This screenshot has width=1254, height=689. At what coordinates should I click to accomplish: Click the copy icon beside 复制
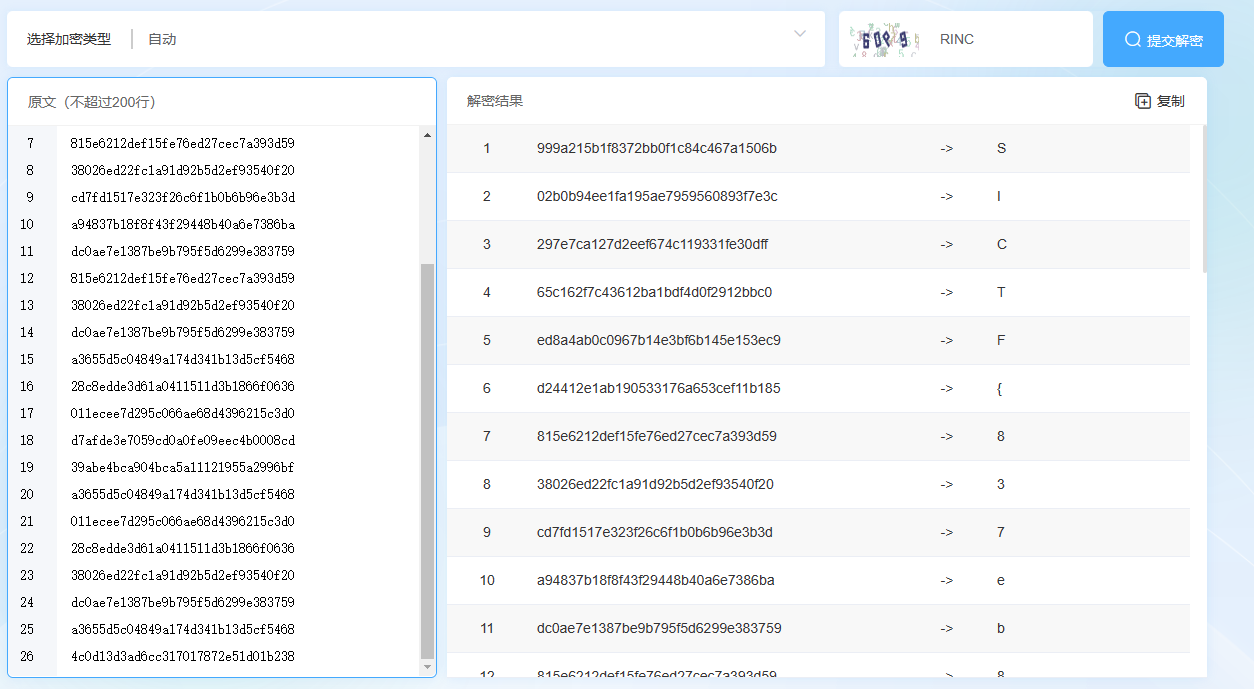point(1143,101)
